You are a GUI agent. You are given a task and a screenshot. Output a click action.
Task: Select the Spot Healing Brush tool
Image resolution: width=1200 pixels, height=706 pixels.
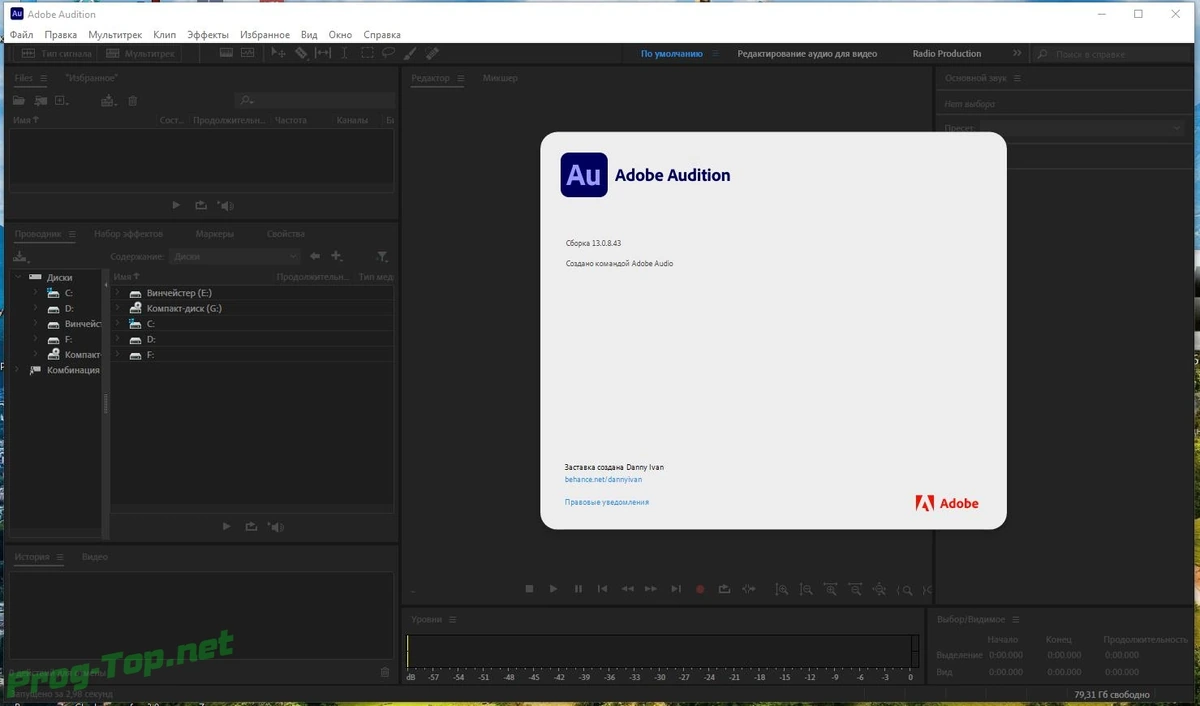[432, 53]
